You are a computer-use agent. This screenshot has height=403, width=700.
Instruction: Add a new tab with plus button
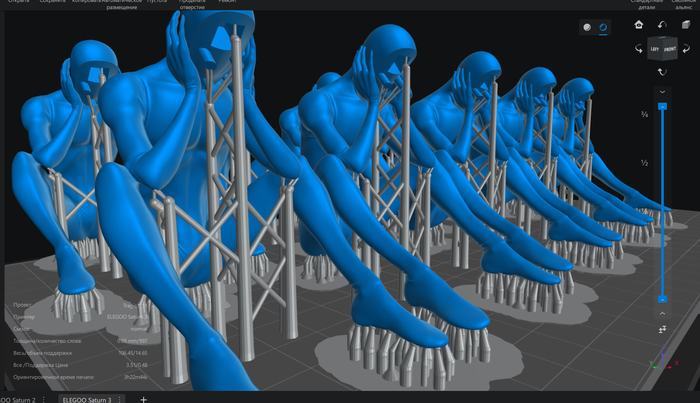[x=143, y=399]
